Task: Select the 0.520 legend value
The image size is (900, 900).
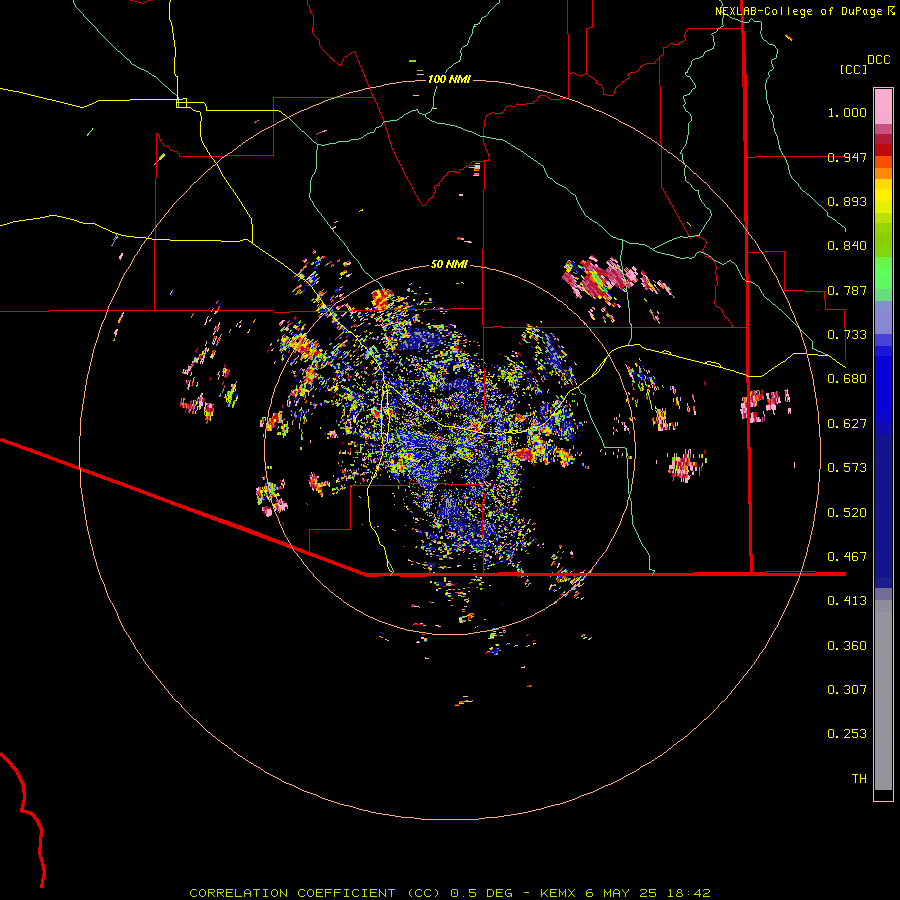Action: pyautogui.click(x=847, y=513)
